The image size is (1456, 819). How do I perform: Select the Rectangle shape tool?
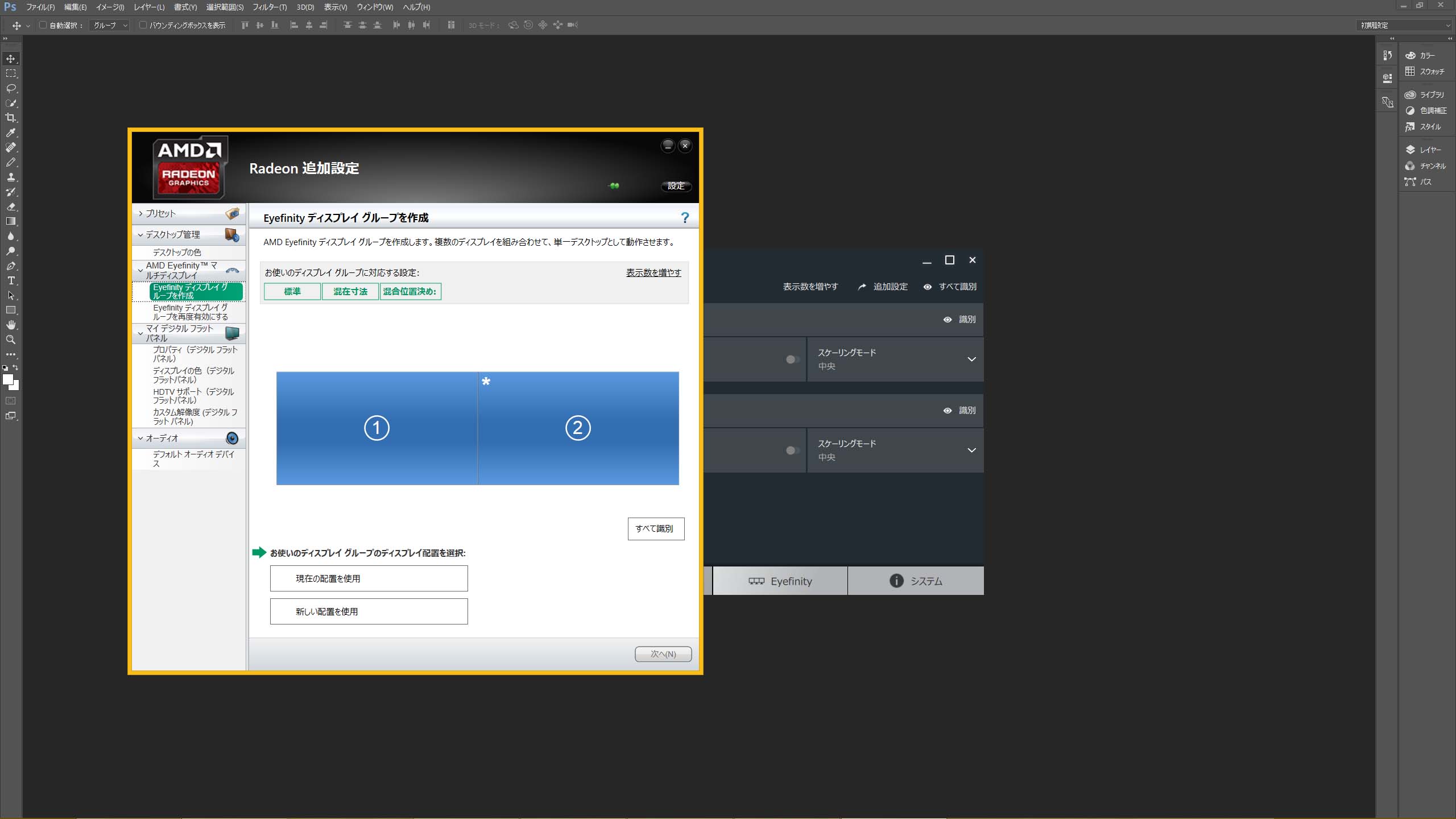[x=11, y=310]
